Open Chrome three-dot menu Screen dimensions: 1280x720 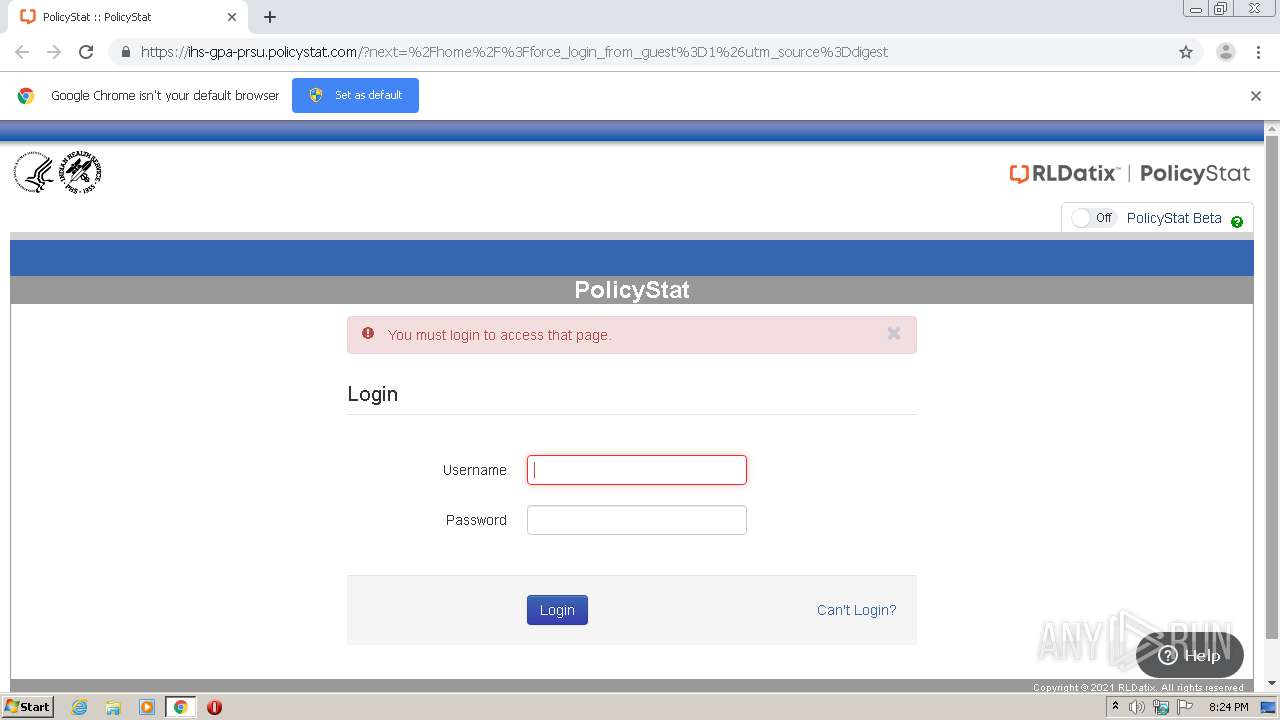tap(1258, 52)
